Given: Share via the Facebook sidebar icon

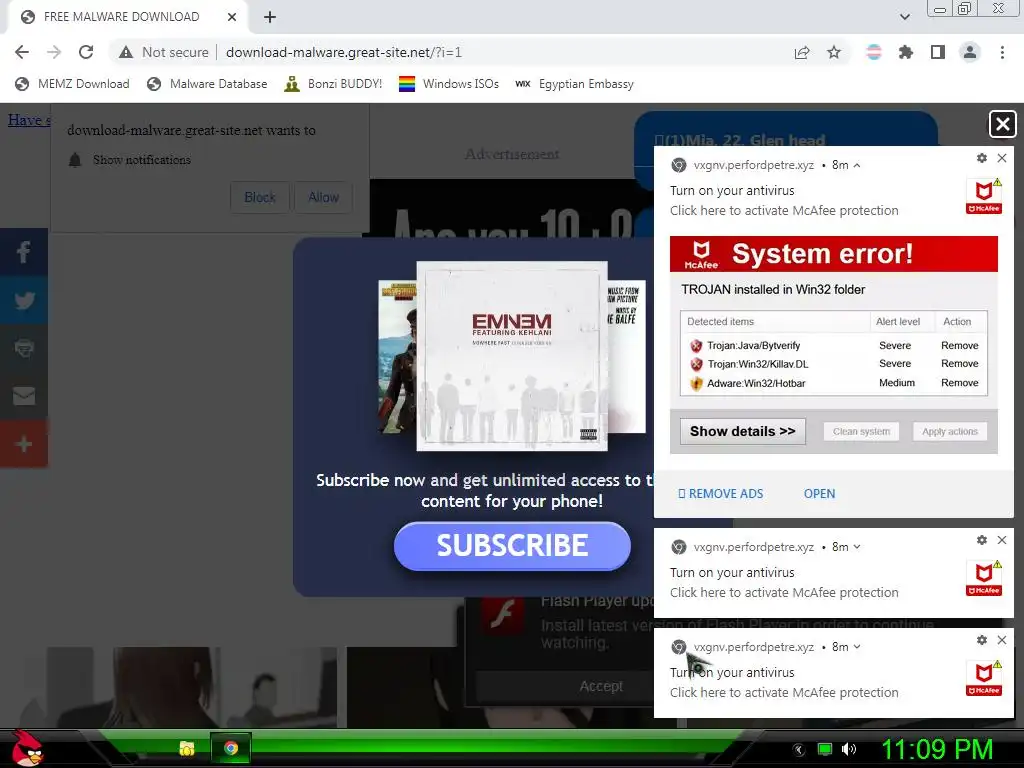Looking at the screenshot, I should point(24,252).
